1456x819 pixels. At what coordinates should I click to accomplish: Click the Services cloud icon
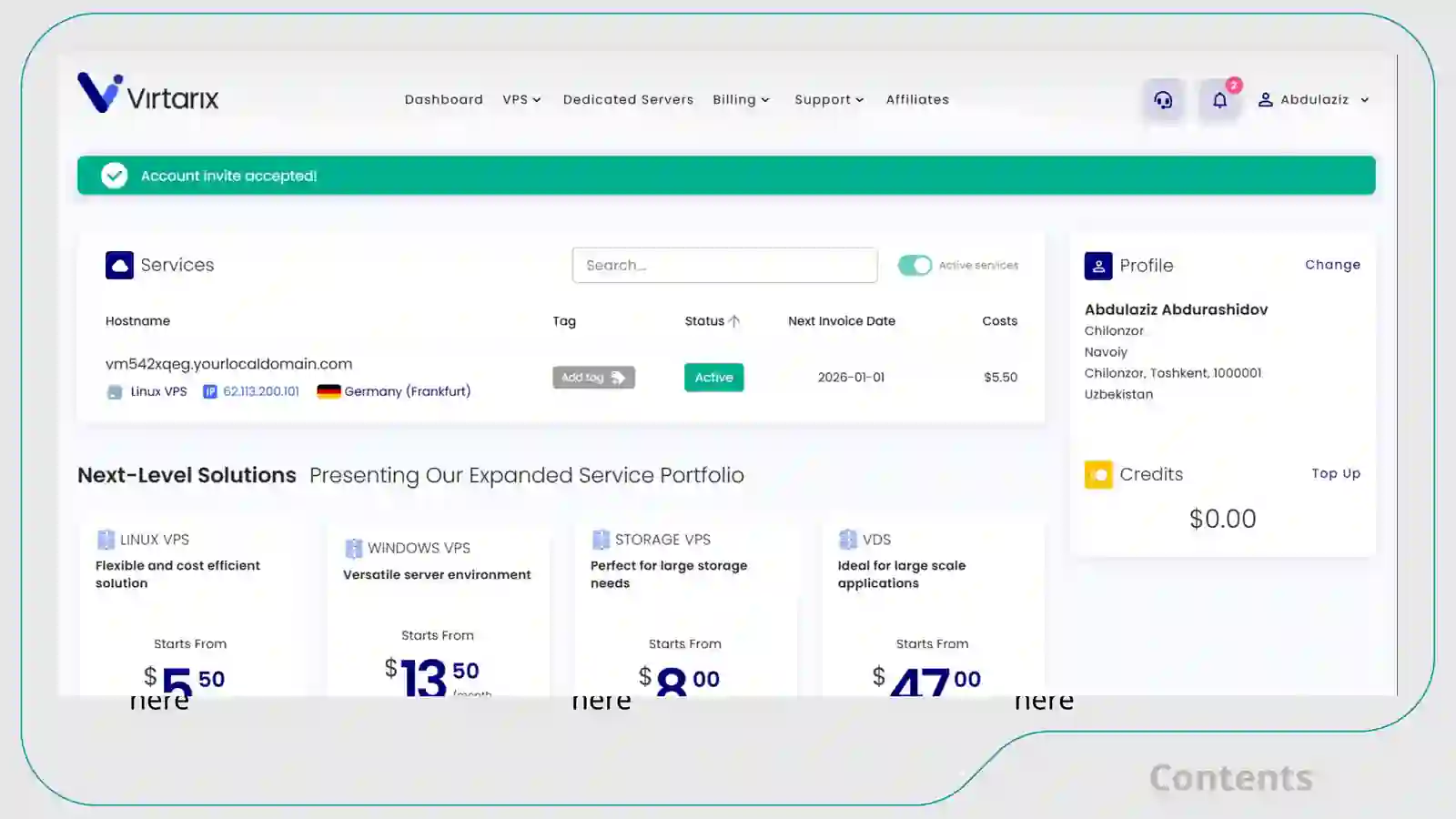point(119,265)
